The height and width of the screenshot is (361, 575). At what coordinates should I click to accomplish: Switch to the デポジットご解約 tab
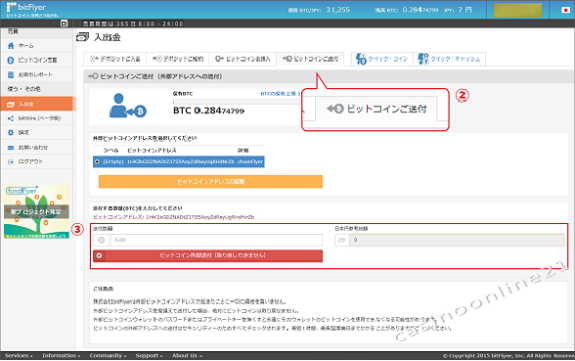click(178, 59)
